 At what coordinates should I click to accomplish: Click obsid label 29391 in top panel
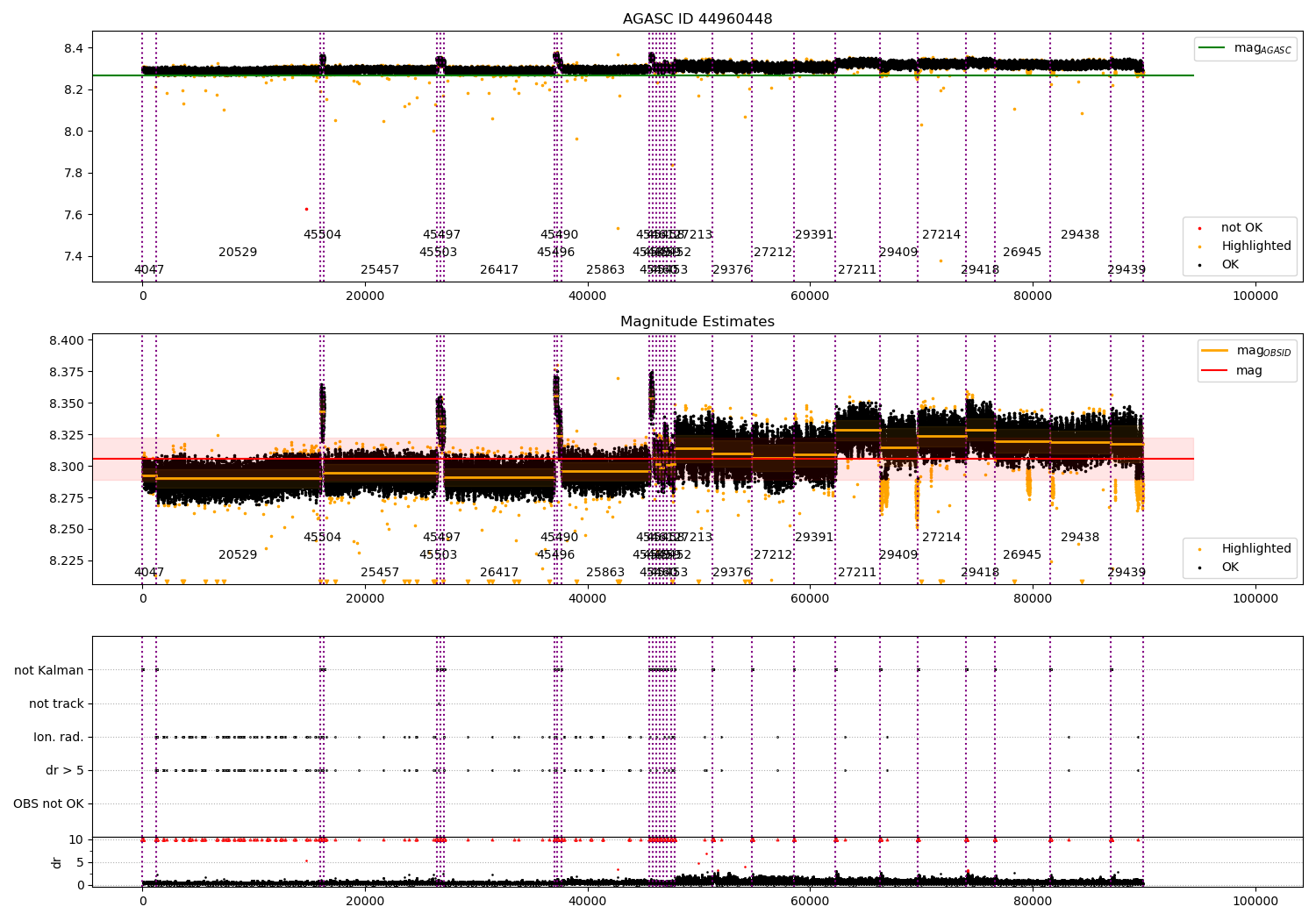pyautogui.click(x=814, y=235)
